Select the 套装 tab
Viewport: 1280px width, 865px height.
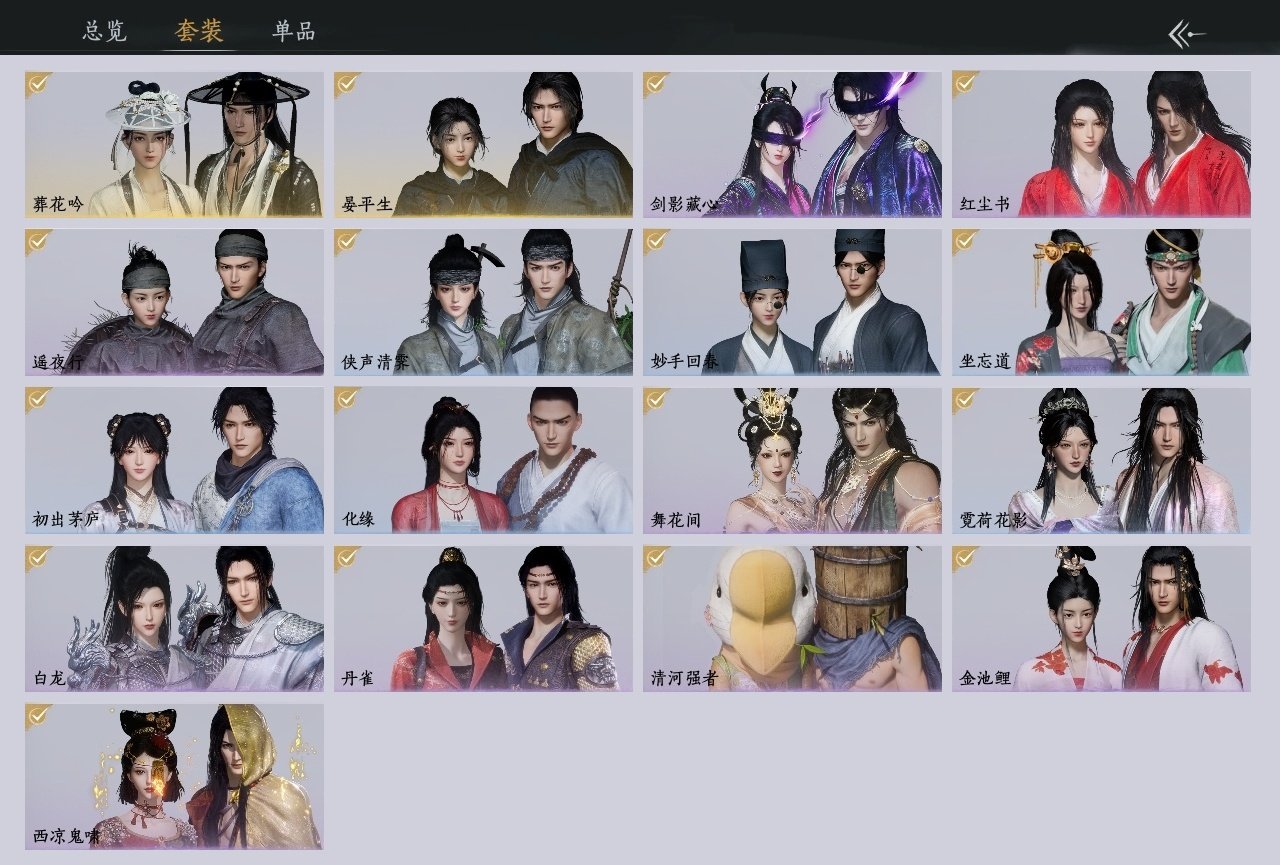pyautogui.click(x=199, y=31)
